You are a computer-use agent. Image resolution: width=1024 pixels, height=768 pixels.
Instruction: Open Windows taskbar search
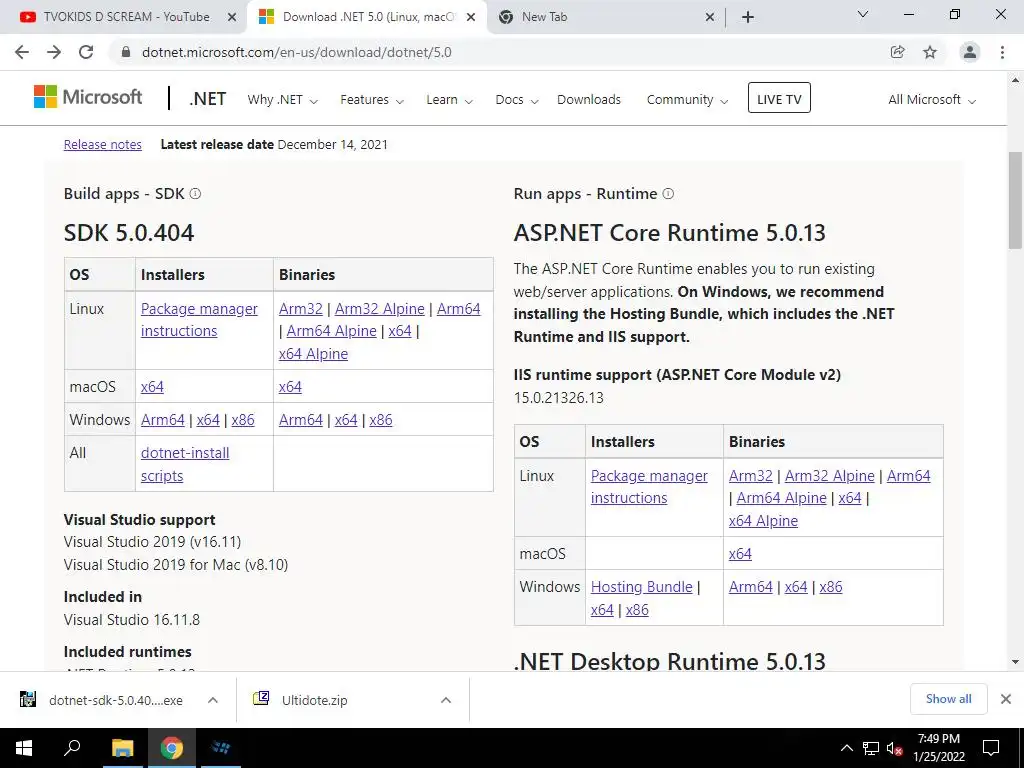click(72, 748)
